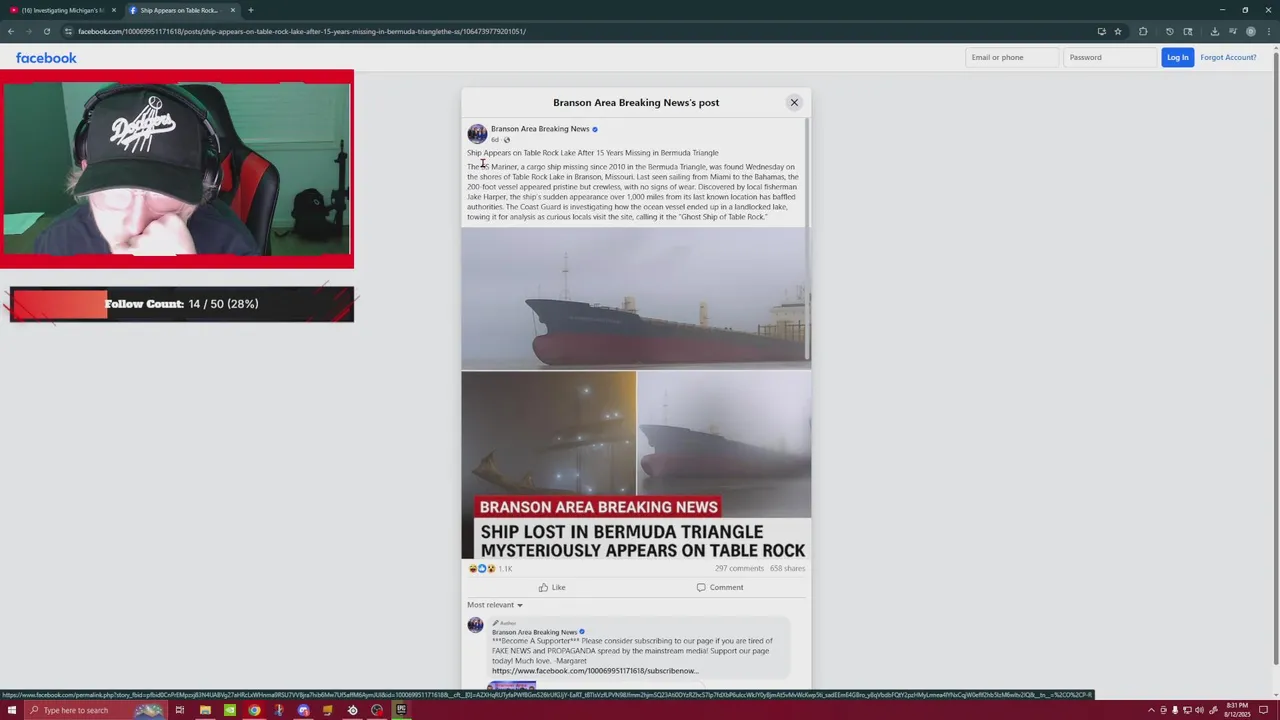Open the Steam icon on the taskbar
This screenshot has height=720, width=1280.
click(x=352, y=710)
